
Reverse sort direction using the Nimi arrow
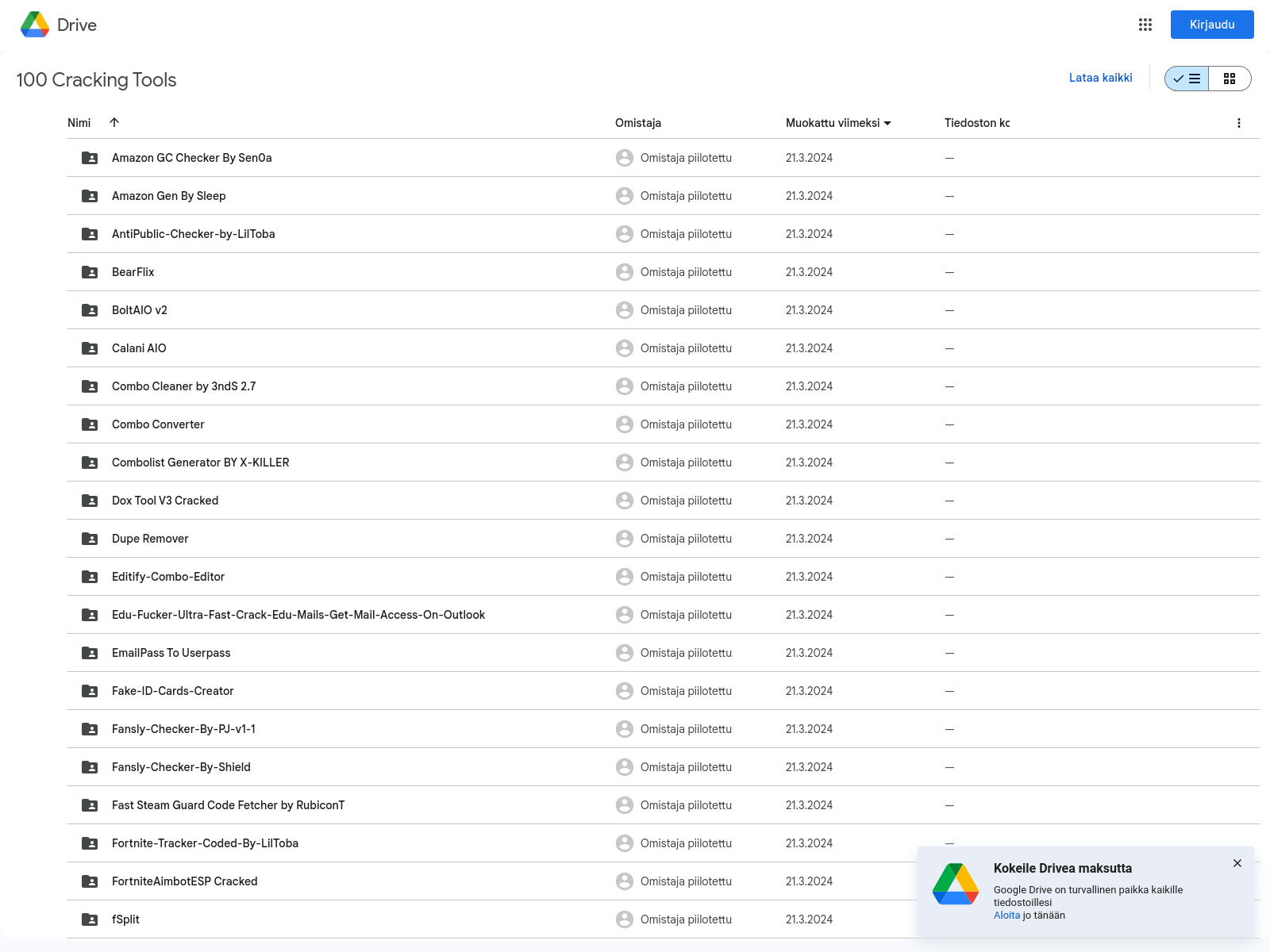(x=114, y=122)
